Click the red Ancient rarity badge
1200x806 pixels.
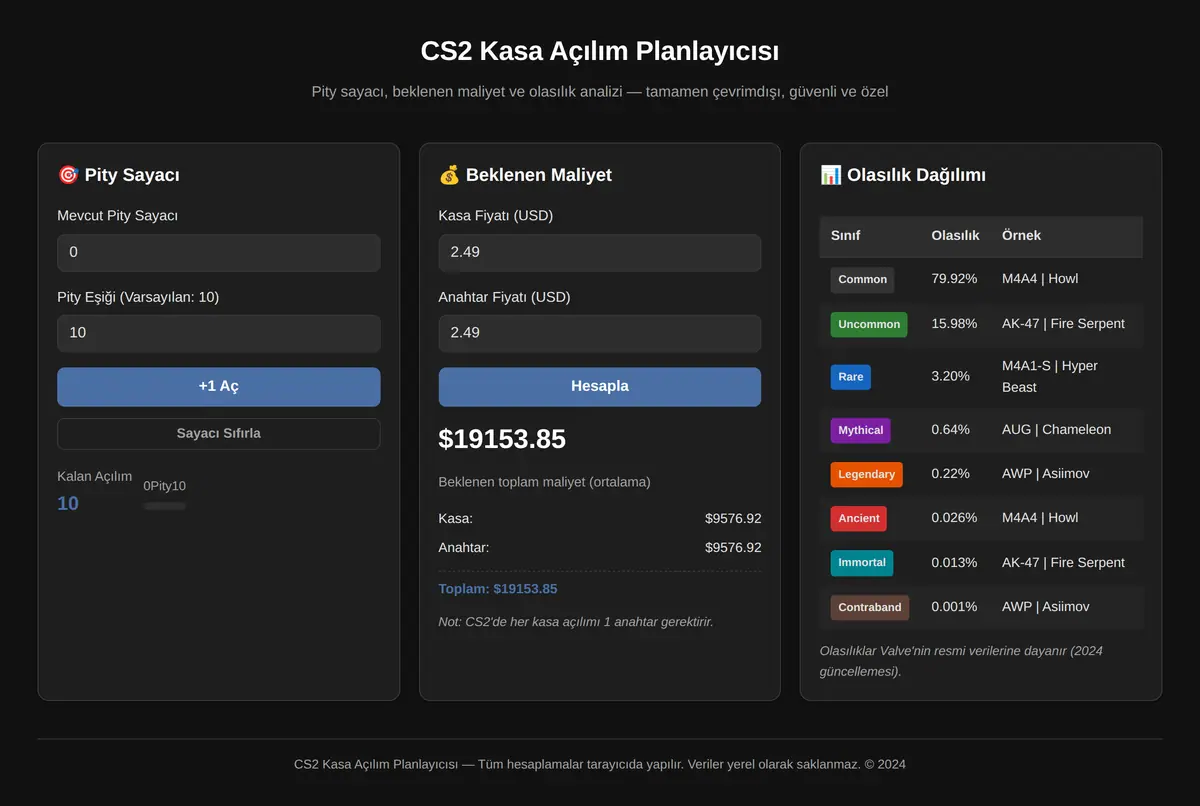pyautogui.click(x=858, y=518)
